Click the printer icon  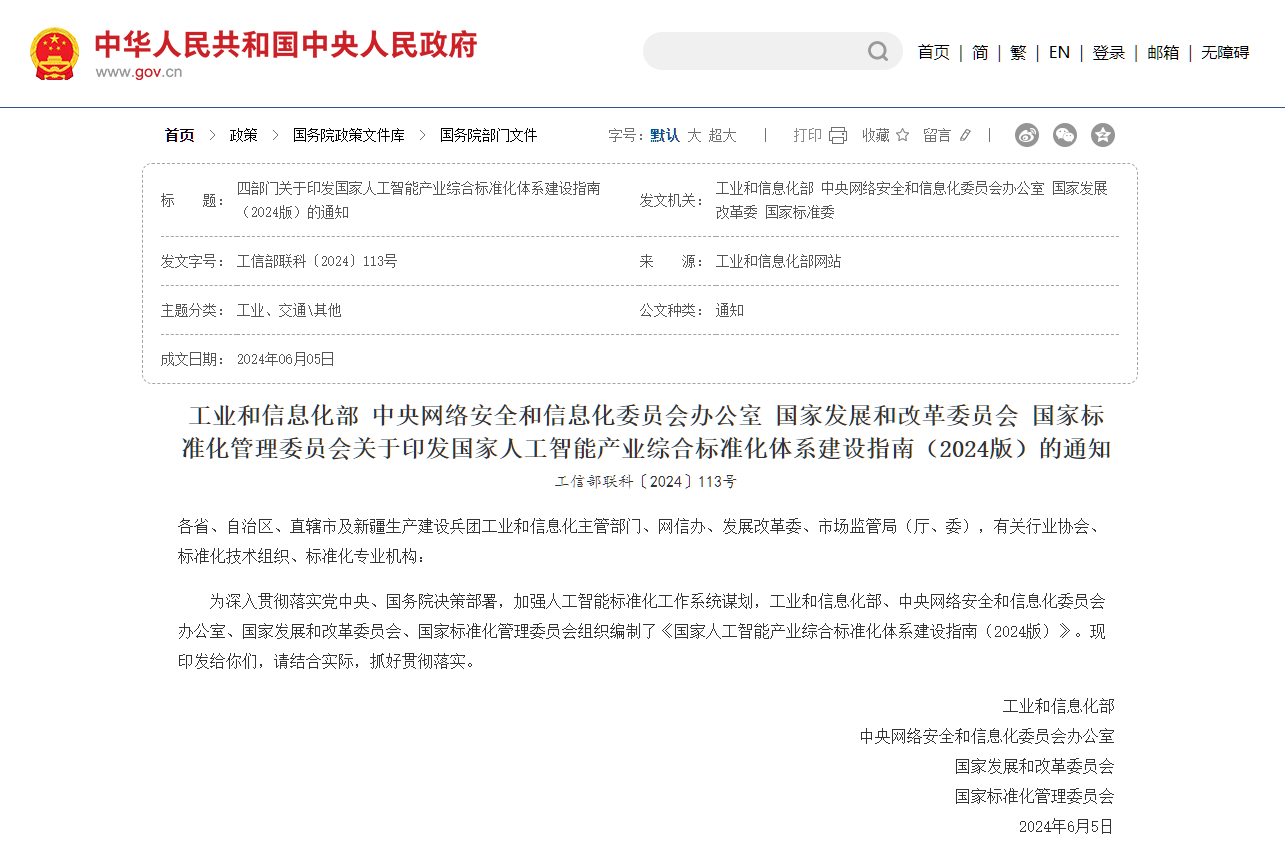click(x=838, y=135)
